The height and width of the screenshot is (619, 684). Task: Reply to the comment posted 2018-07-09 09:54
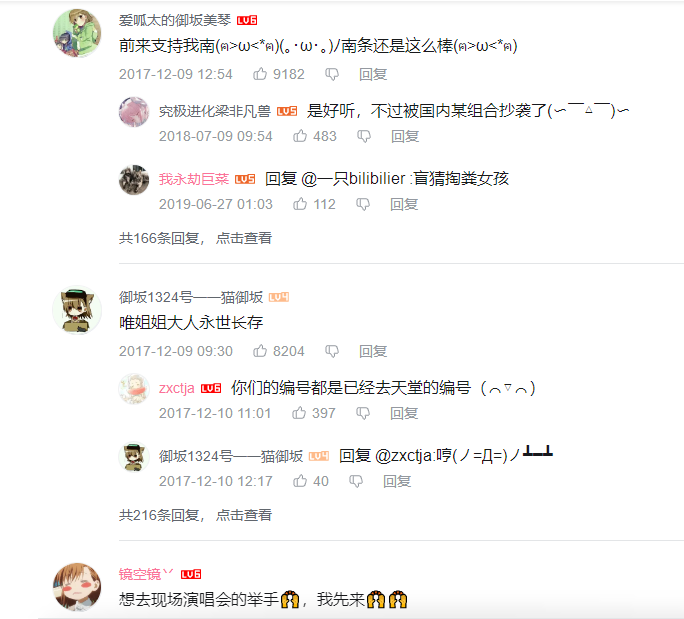pyautogui.click(x=405, y=136)
